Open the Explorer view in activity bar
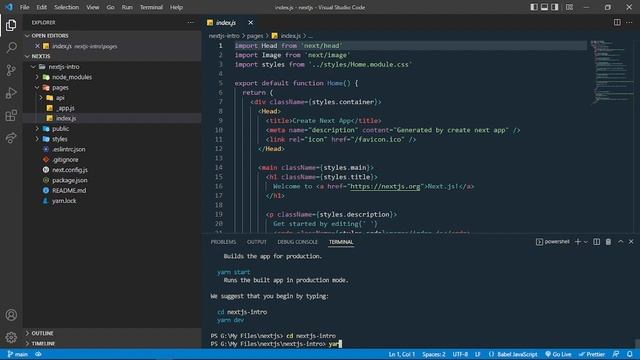Screen dimensions: 640x360 11,25
